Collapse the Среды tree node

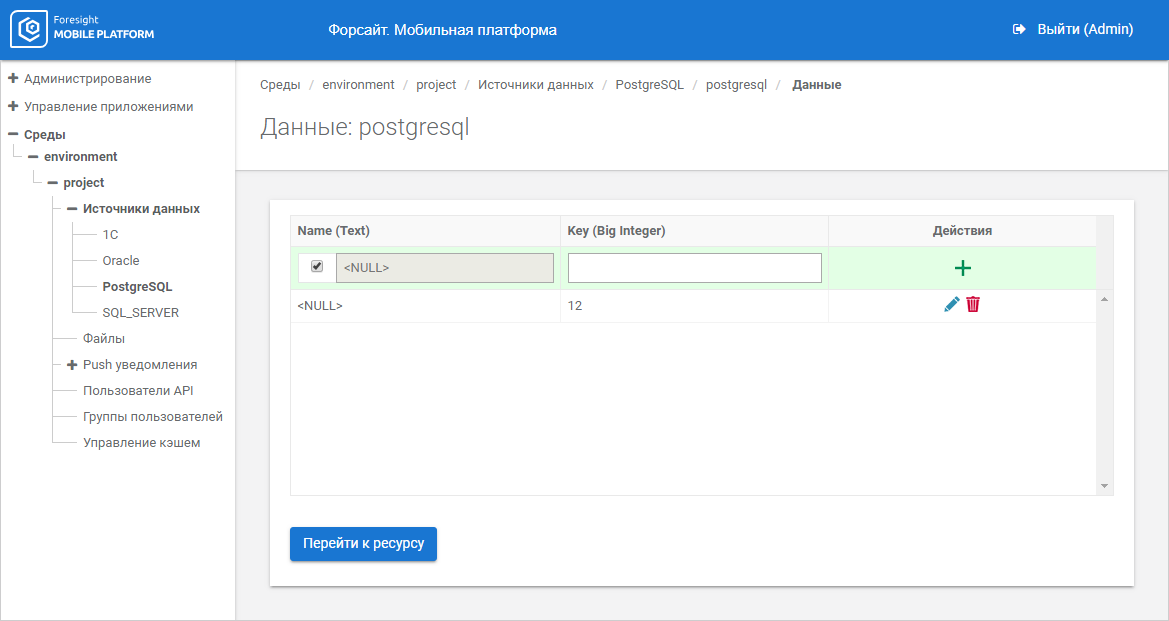pyautogui.click(x=13, y=134)
